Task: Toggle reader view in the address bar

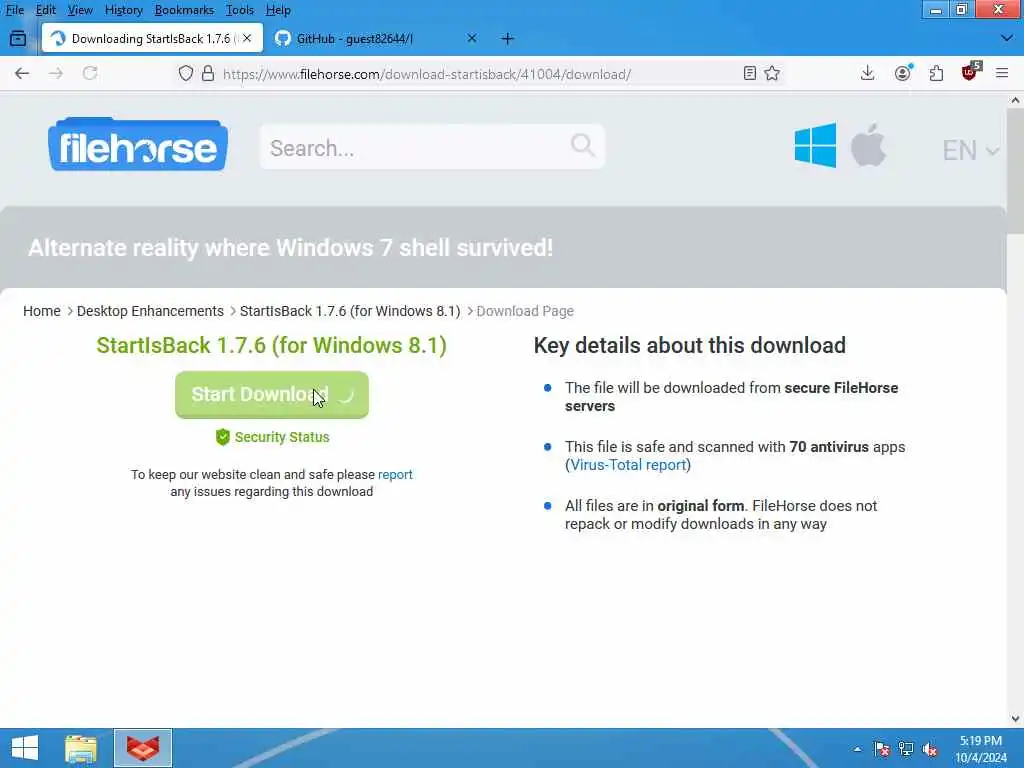Action: (x=750, y=73)
